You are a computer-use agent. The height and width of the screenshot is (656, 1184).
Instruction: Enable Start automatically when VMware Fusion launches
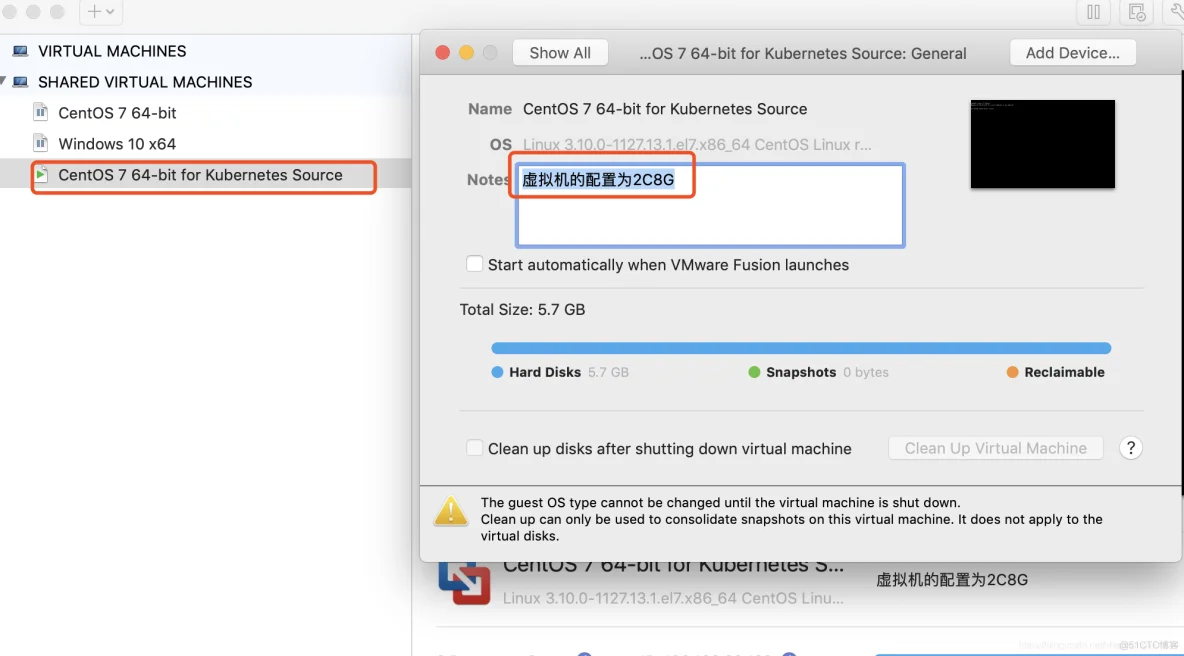(x=474, y=264)
